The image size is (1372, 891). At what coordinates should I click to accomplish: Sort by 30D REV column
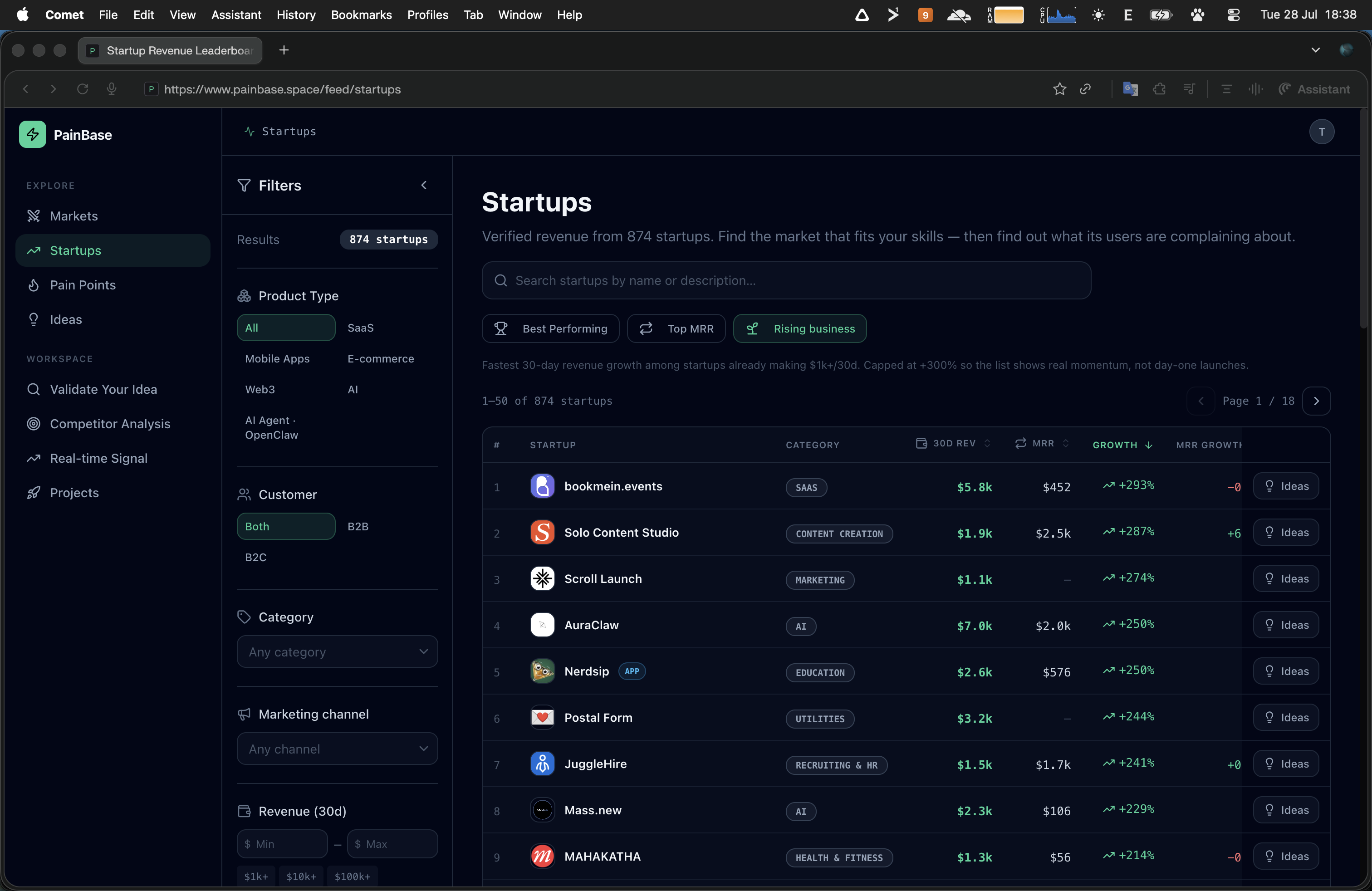[953, 443]
